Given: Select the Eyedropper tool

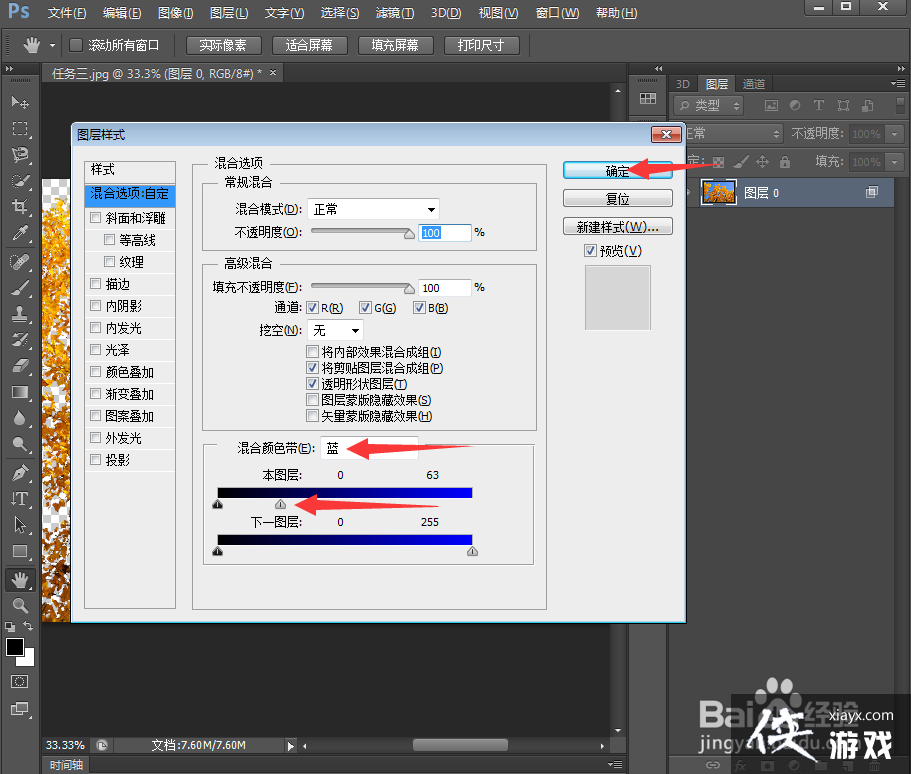Looking at the screenshot, I should pyautogui.click(x=19, y=233).
